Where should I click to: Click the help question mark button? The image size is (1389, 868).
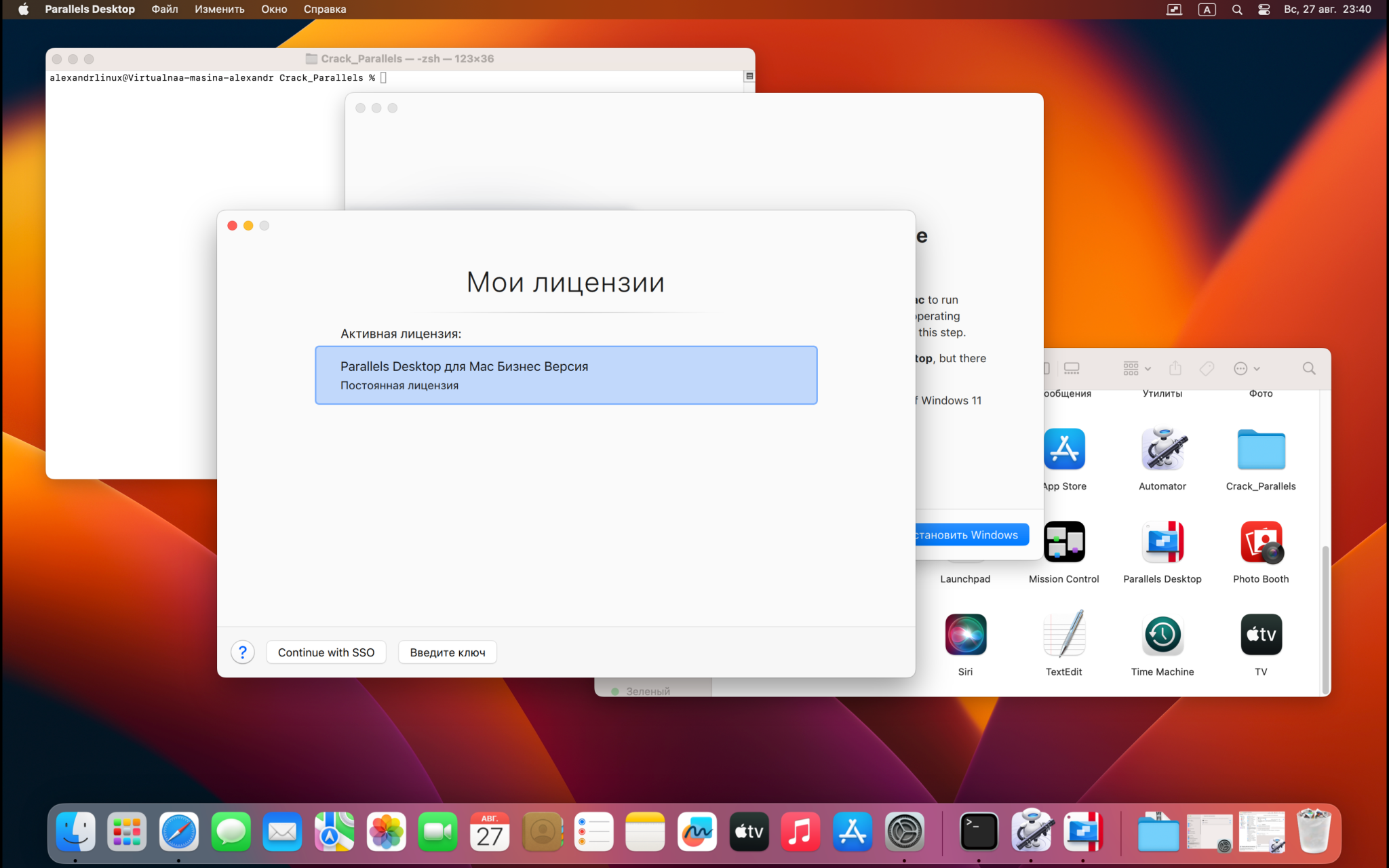coord(242,652)
